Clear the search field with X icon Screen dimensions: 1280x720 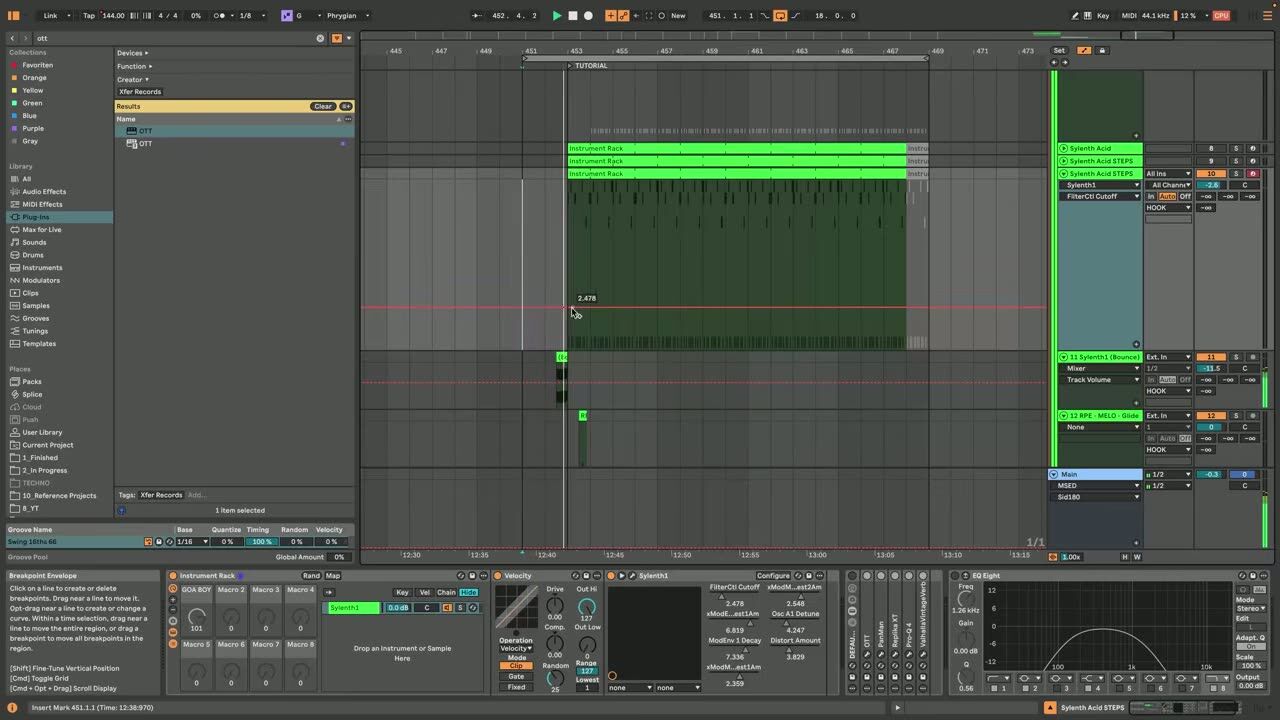(x=320, y=38)
